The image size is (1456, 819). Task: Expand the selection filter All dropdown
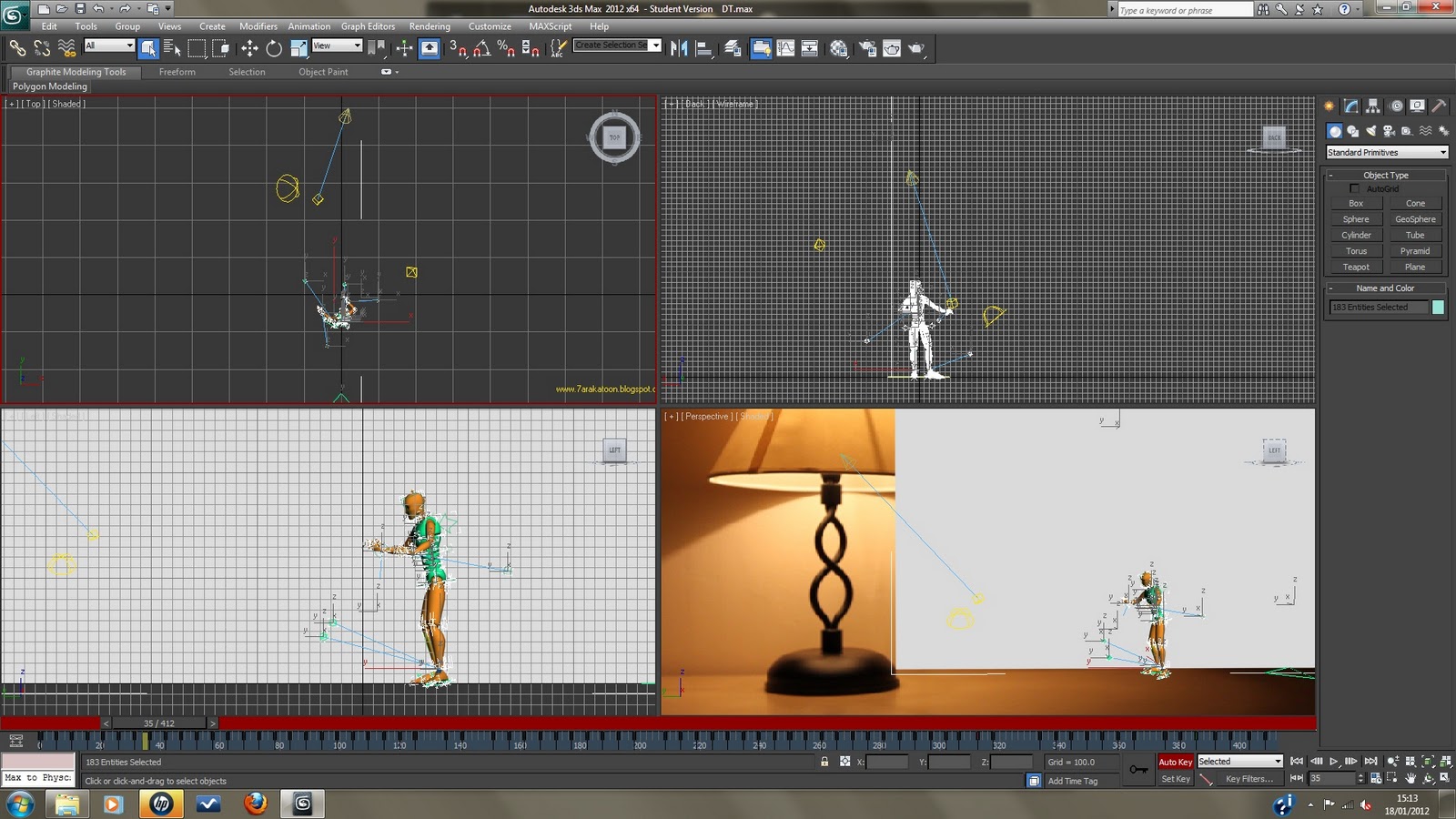pos(107,45)
